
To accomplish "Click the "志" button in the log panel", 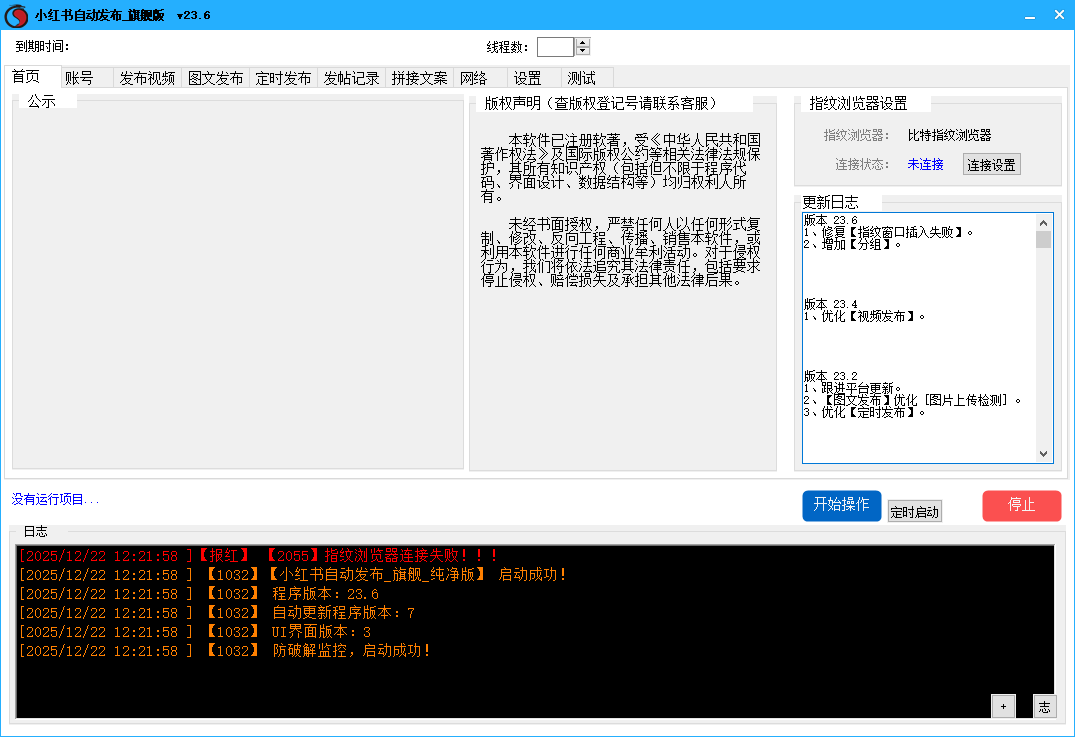I will point(1044,706).
